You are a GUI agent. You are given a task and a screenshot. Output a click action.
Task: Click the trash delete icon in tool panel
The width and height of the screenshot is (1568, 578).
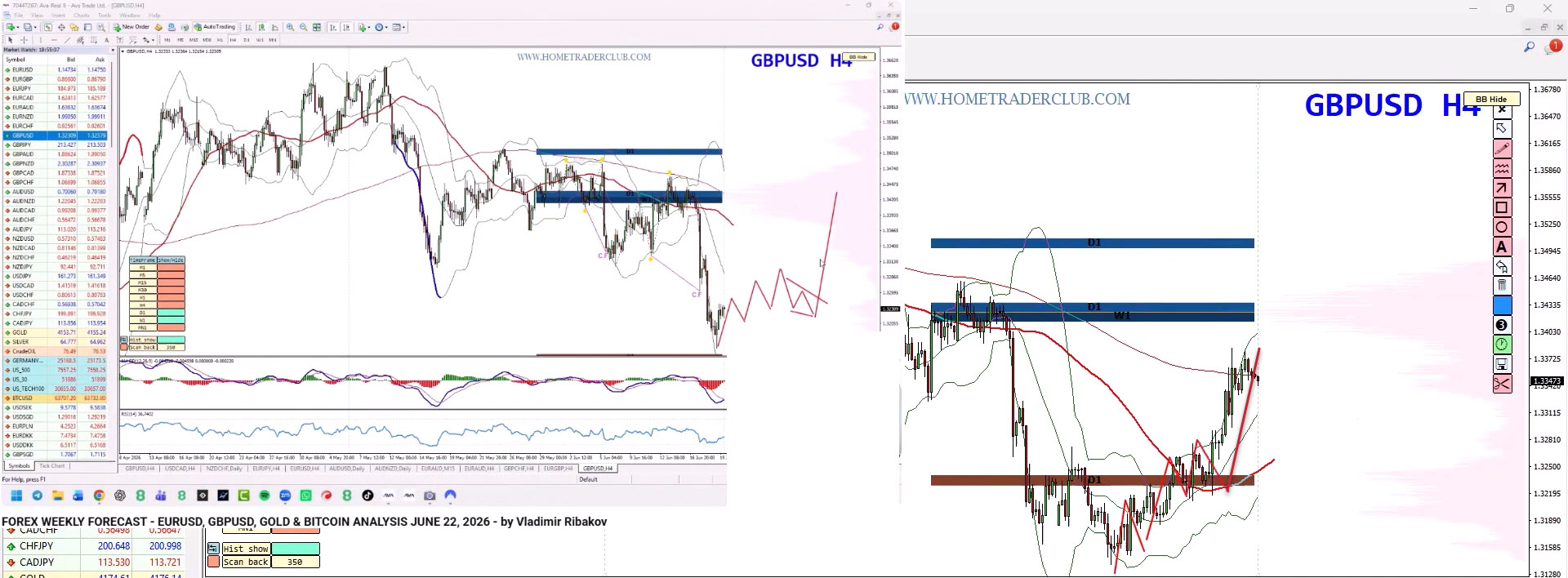click(x=1502, y=286)
